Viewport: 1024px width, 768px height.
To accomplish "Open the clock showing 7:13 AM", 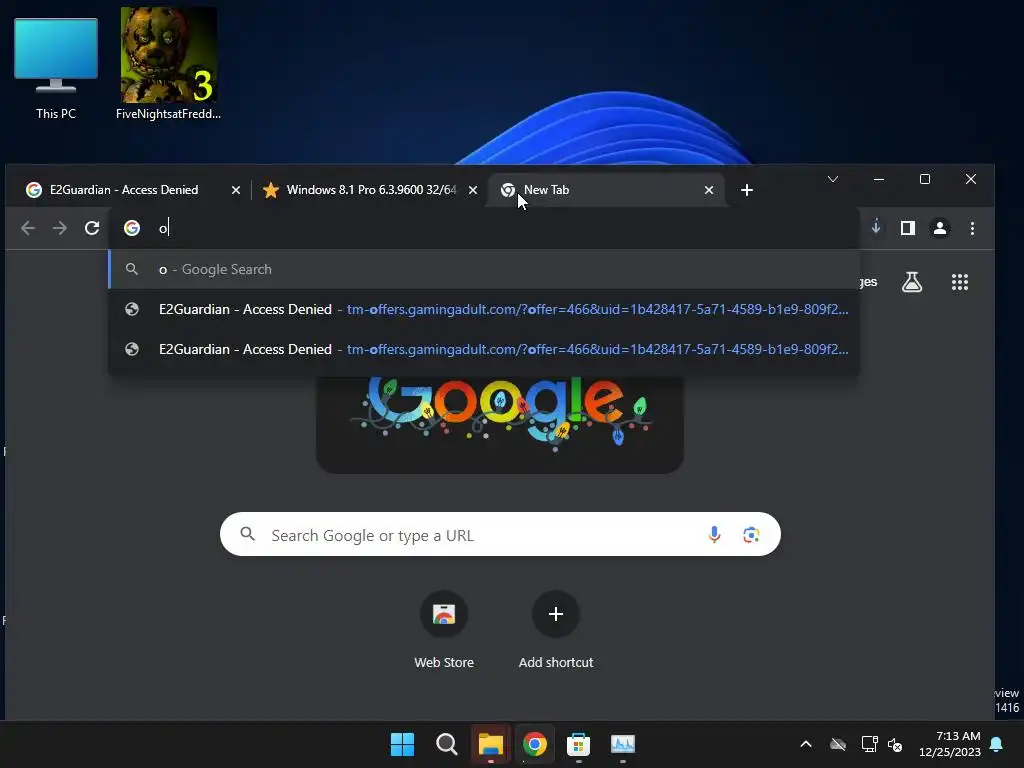I will coord(950,744).
